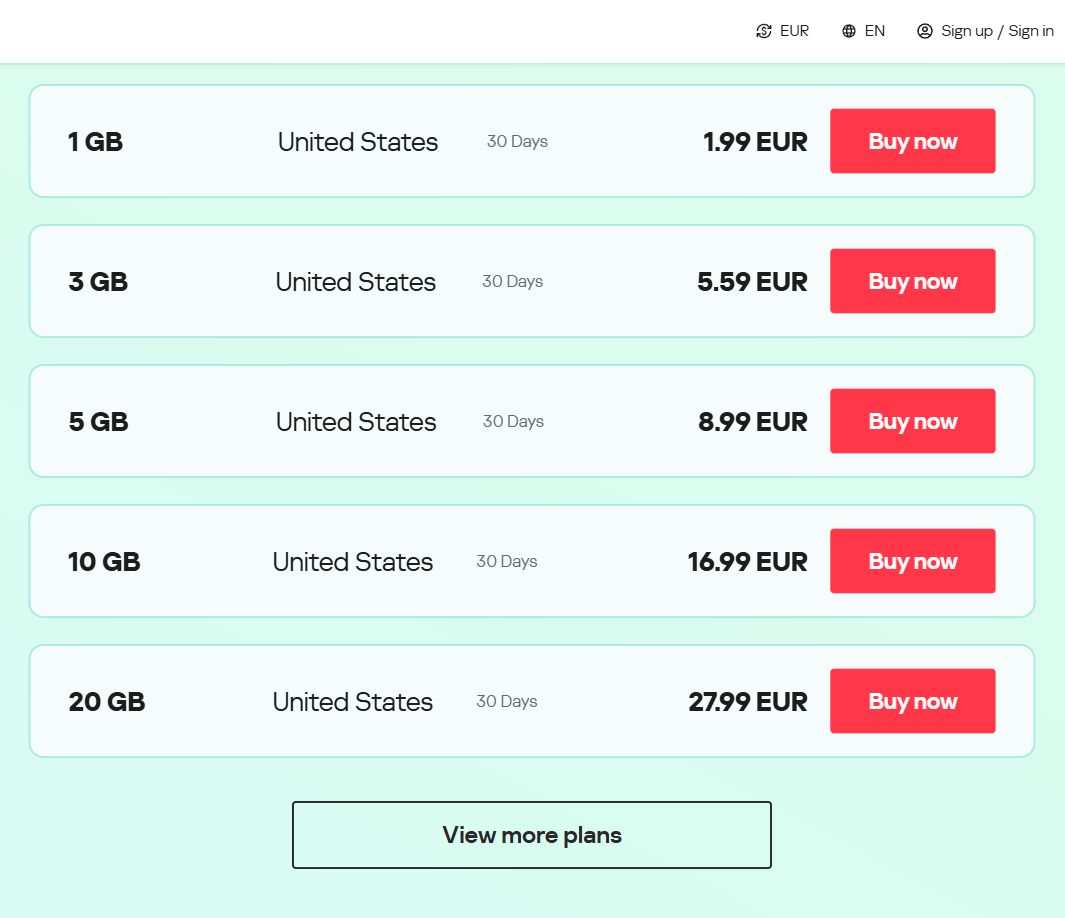Select the 1 GB plan card label
The image size is (1065, 918).
tap(95, 142)
